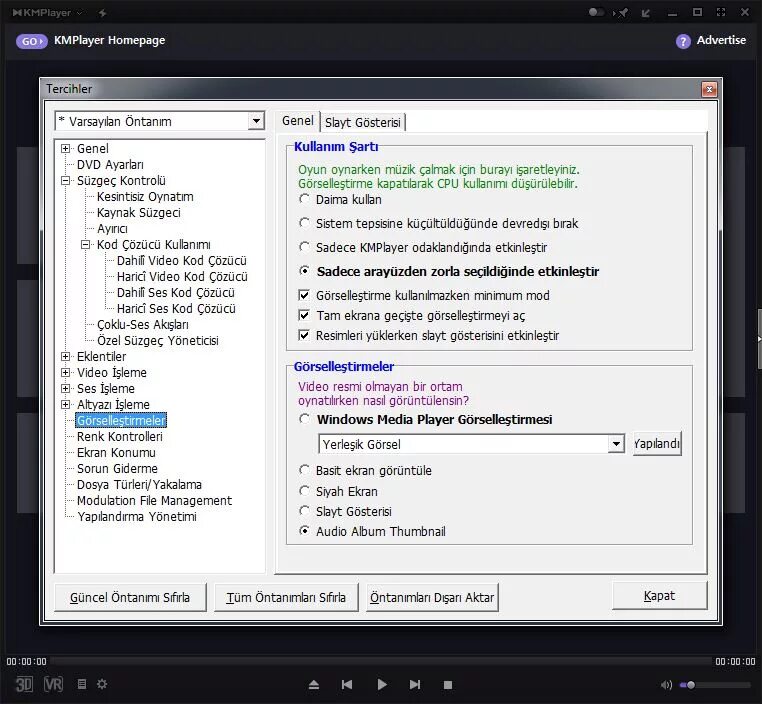This screenshot has height=704, width=762.
Task: Toggle the 3D mode icon
Action: click(x=24, y=685)
